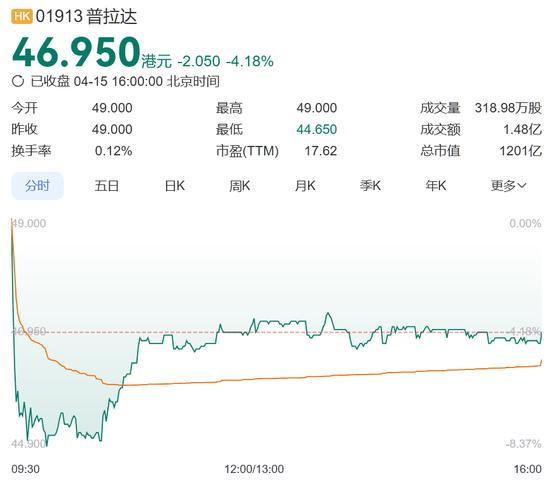Click the 换手率 label
This screenshot has height=485, width=550.
click(32, 151)
